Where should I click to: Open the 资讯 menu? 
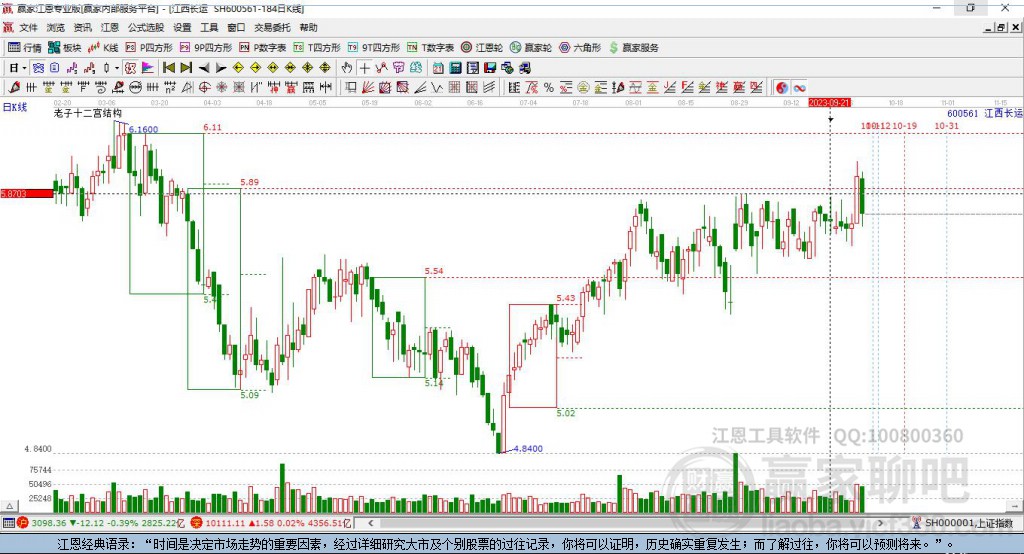[82, 27]
